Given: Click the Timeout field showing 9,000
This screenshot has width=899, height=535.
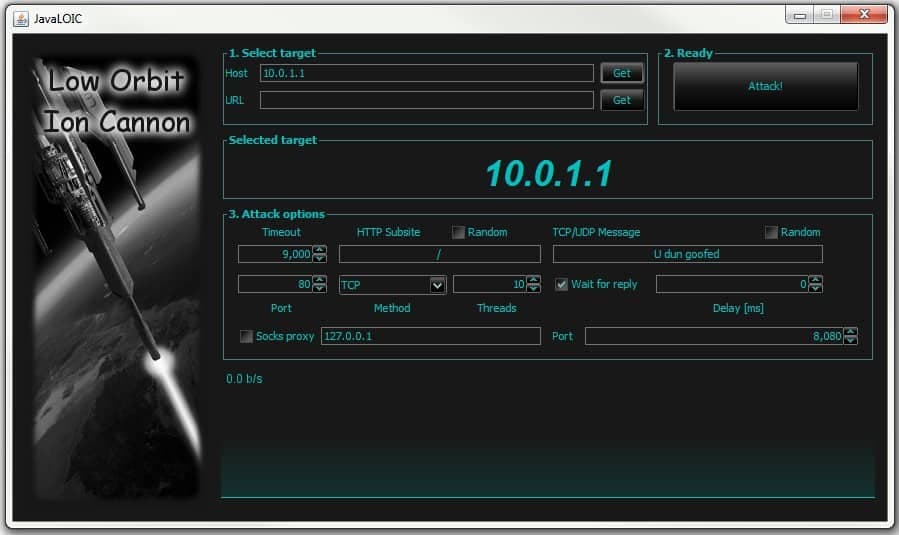Looking at the screenshot, I should coord(276,254).
